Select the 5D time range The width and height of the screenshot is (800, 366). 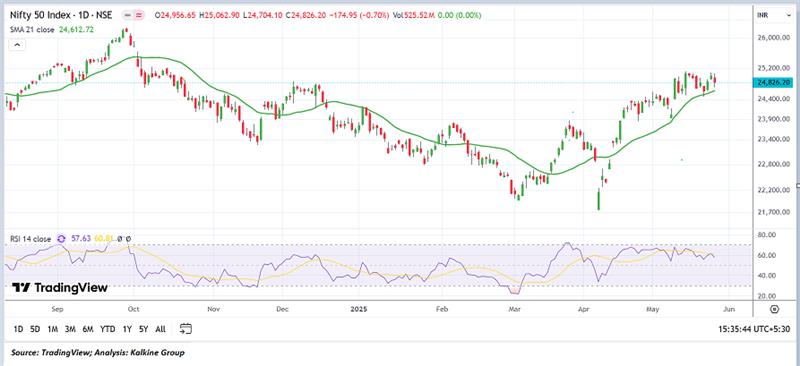[x=35, y=329]
